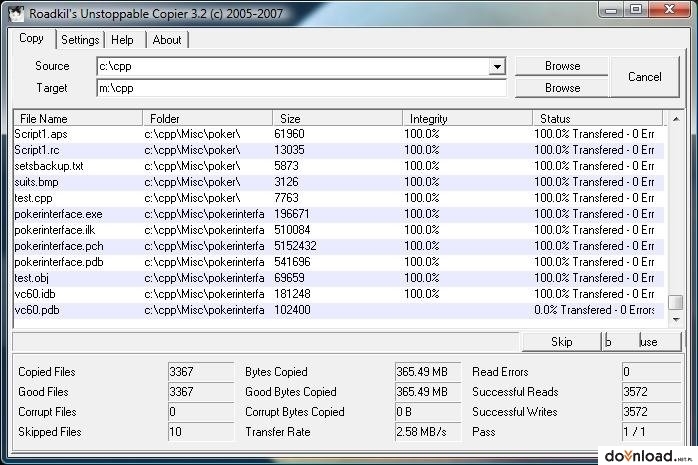
Task: Click the Corrupt Bytes Copied value 0 B
Action: [428, 412]
